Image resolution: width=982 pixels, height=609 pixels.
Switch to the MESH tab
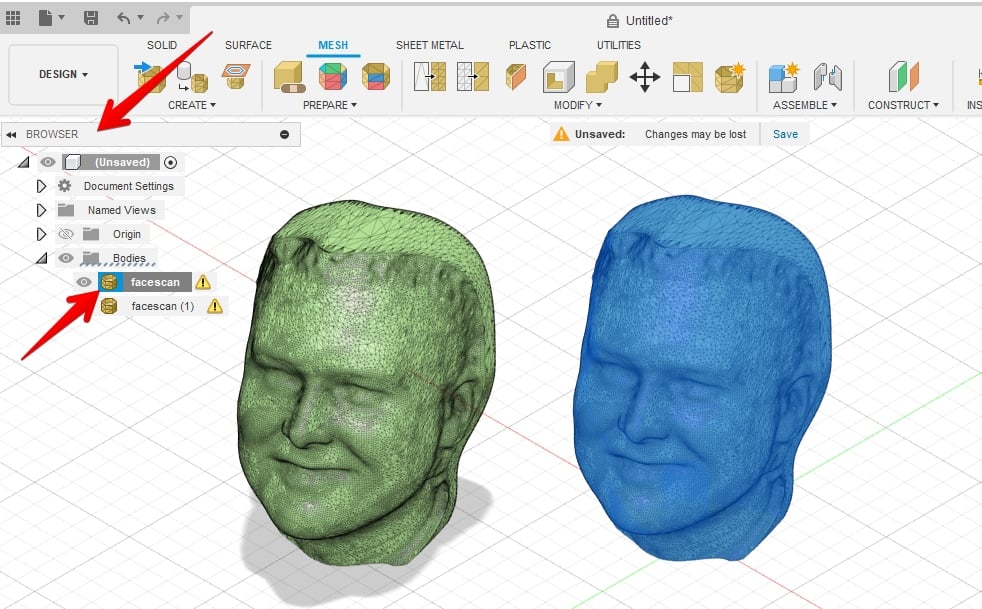click(x=333, y=45)
